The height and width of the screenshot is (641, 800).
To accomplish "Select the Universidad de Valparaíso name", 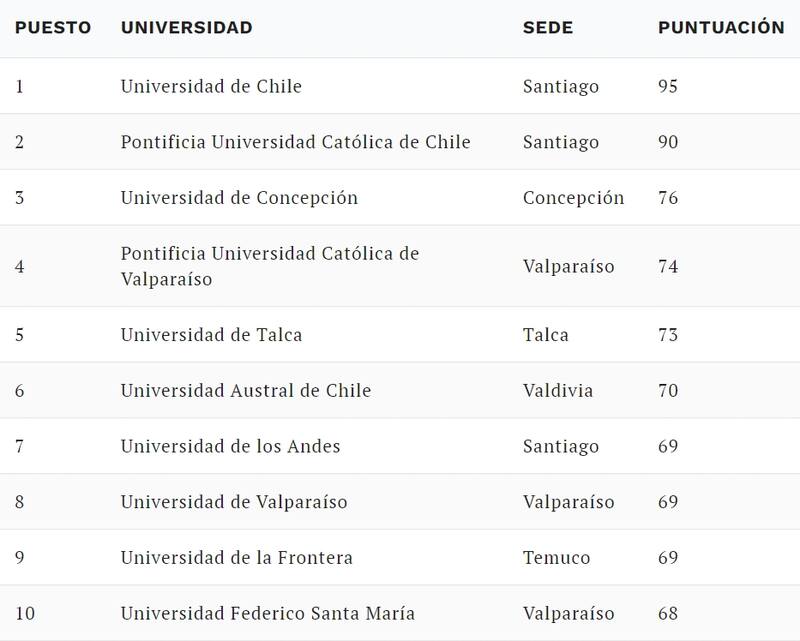I will pos(234,502).
